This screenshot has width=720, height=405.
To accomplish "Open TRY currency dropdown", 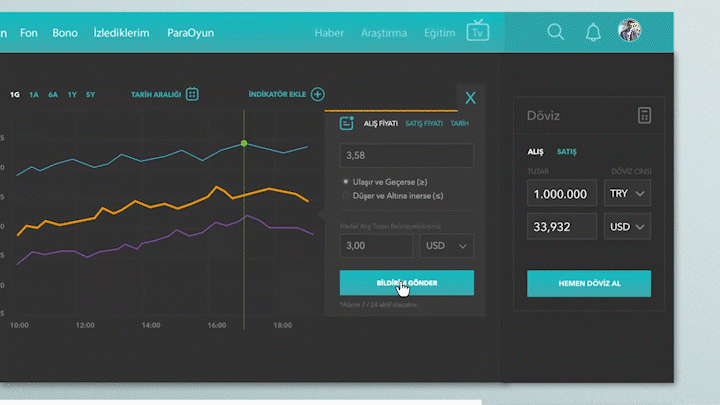I will (627, 193).
